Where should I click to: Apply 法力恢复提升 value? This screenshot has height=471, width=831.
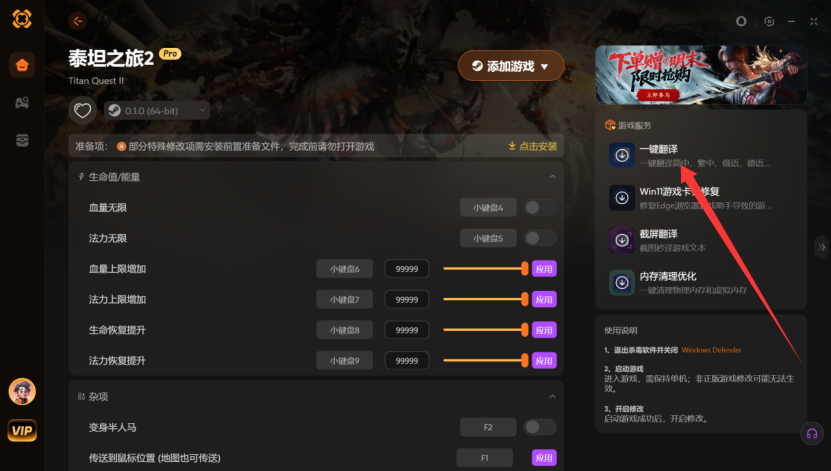544,361
